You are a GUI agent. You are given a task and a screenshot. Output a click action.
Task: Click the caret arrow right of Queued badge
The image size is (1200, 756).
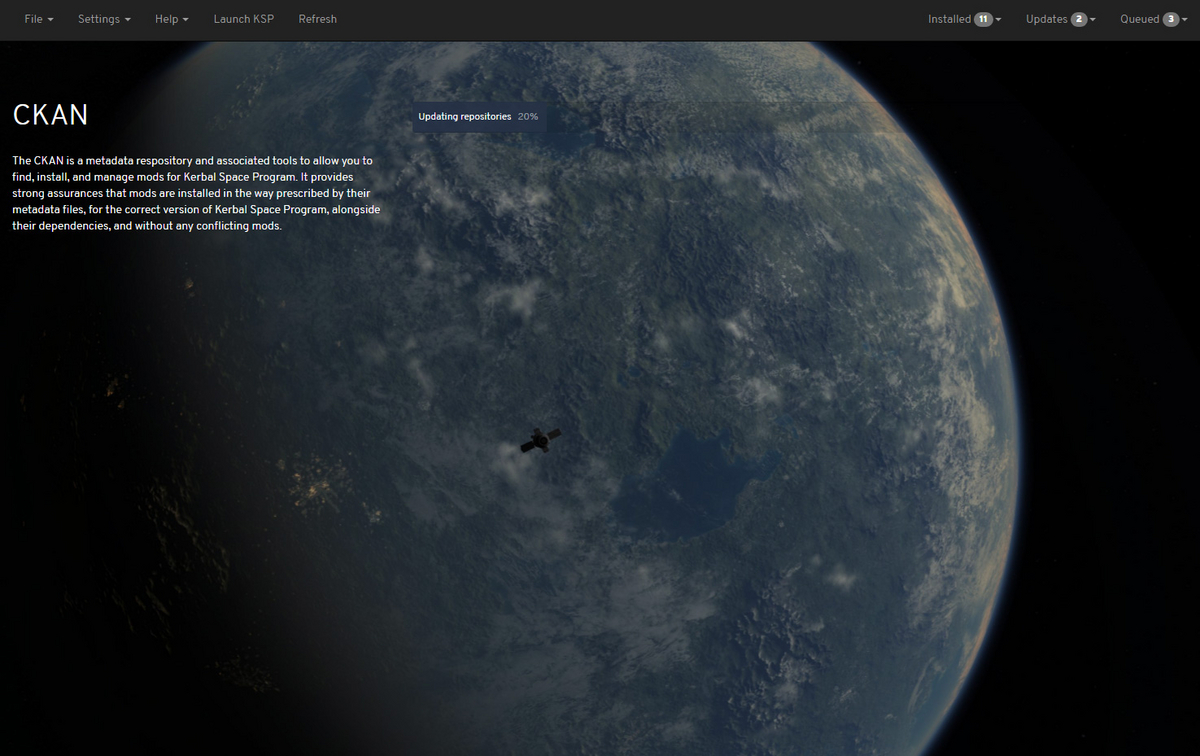tap(1187, 20)
